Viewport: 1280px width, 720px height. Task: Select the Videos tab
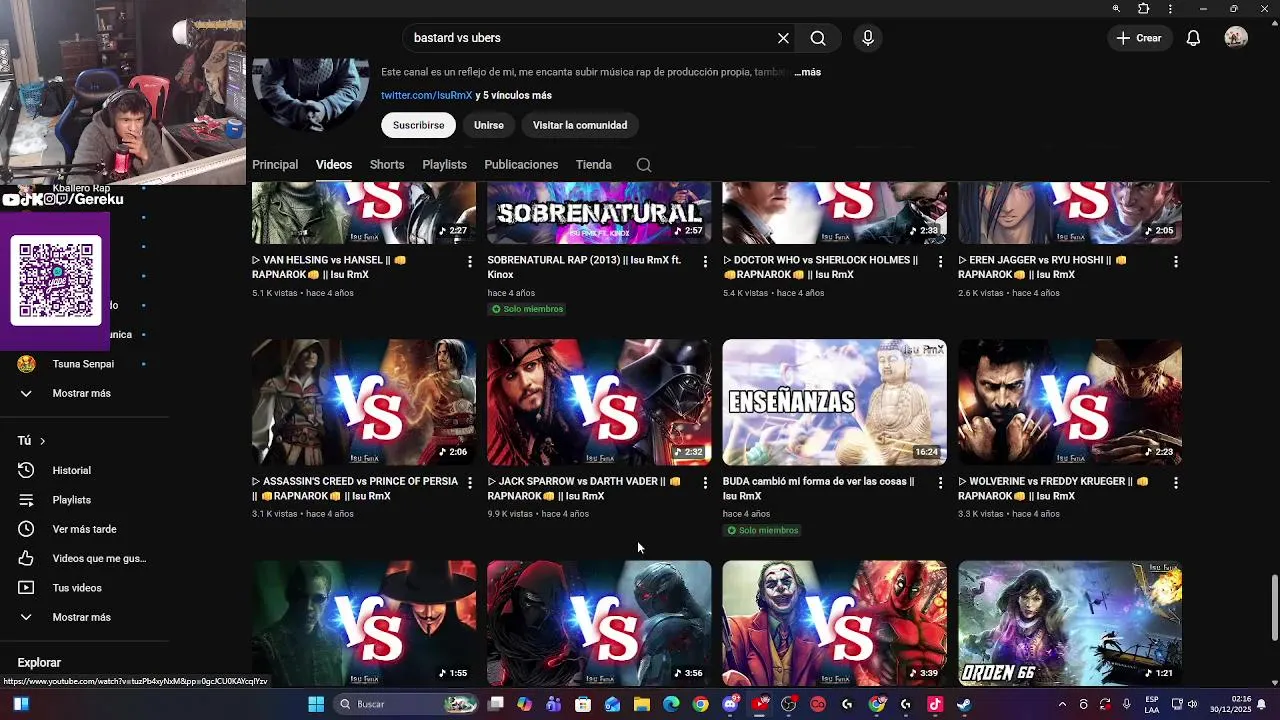[x=334, y=164]
